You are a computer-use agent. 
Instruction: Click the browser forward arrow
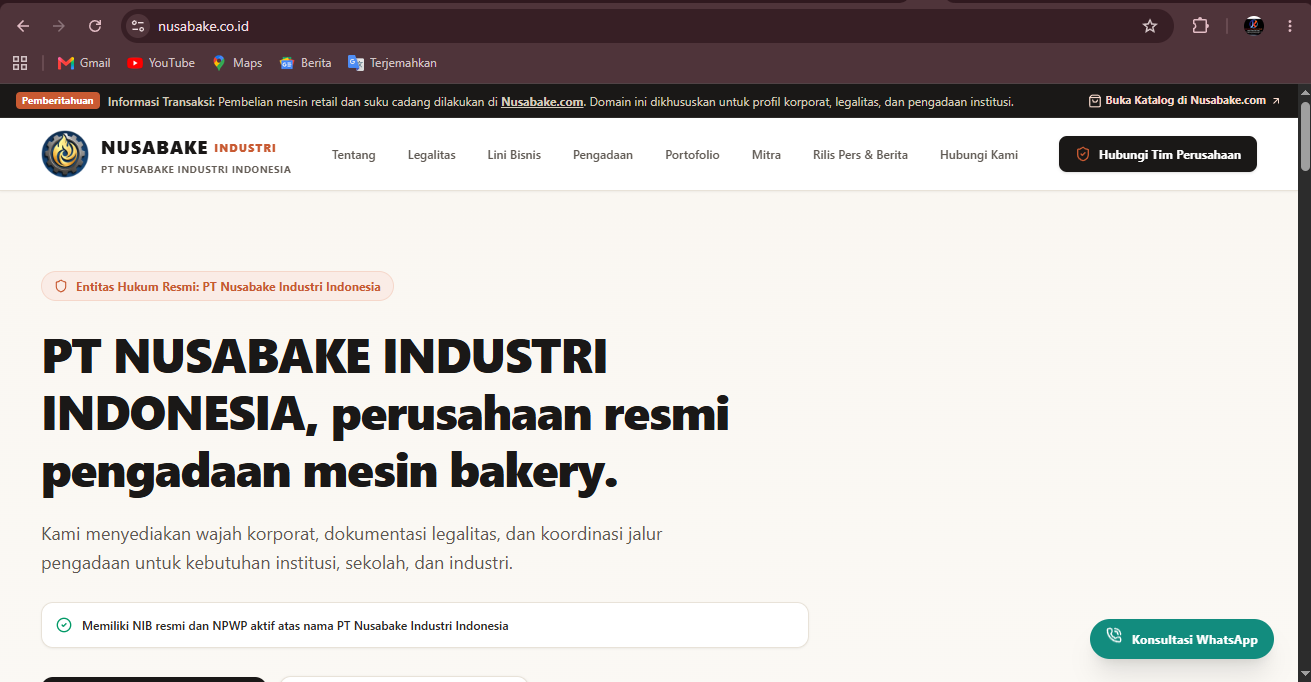tap(59, 26)
